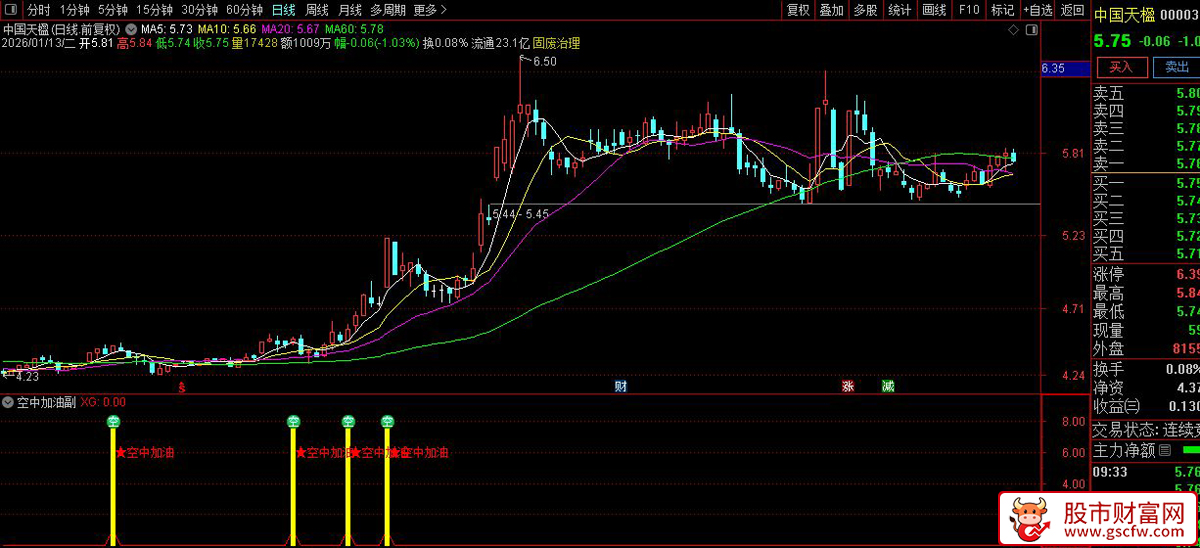This screenshot has height=548, width=1200.
Task: Click the 净资 net asset row
Action: 1145,387
